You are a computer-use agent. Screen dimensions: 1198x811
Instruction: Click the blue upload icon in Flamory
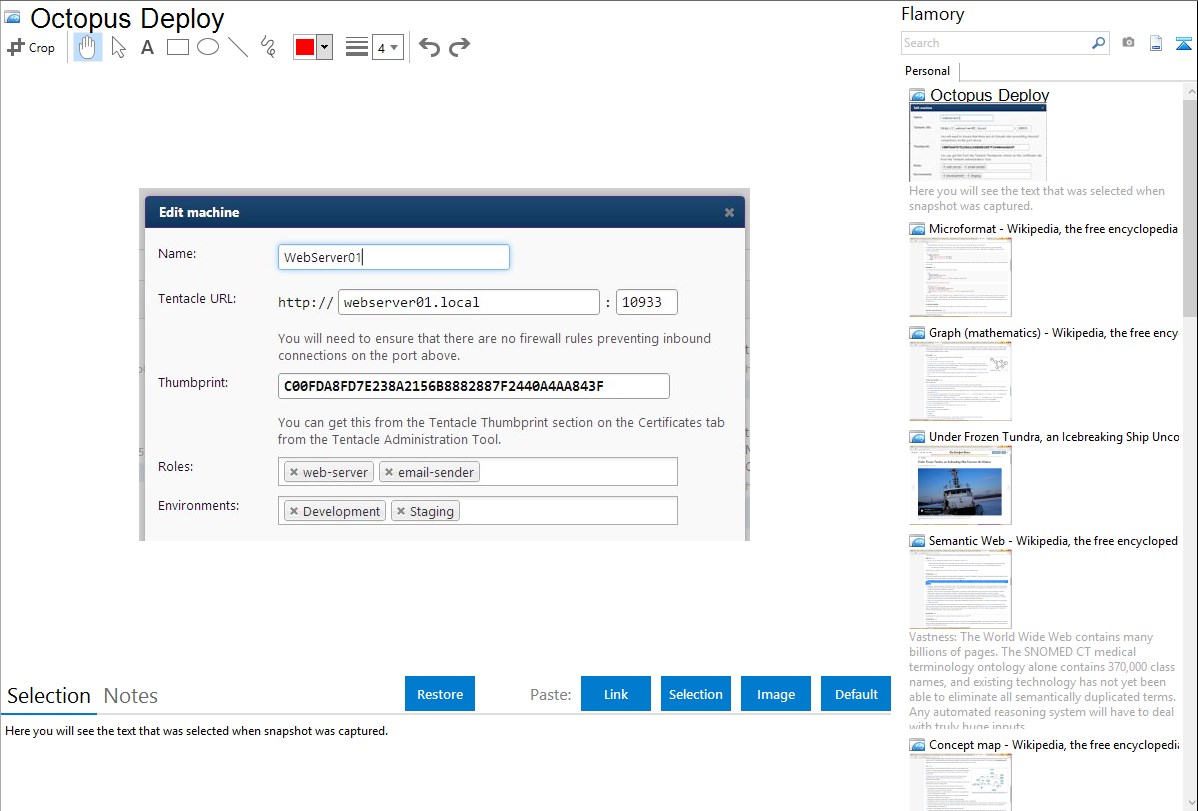[1183, 44]
